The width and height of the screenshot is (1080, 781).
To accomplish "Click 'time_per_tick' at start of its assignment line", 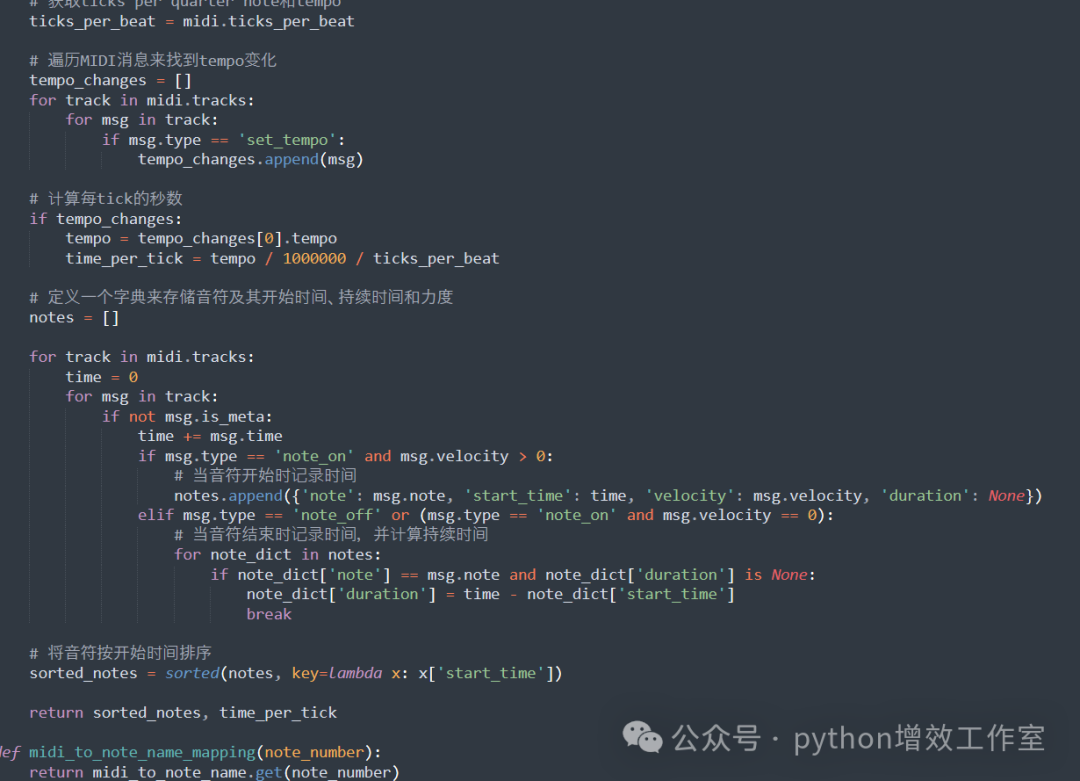I will tap(124, 258).
